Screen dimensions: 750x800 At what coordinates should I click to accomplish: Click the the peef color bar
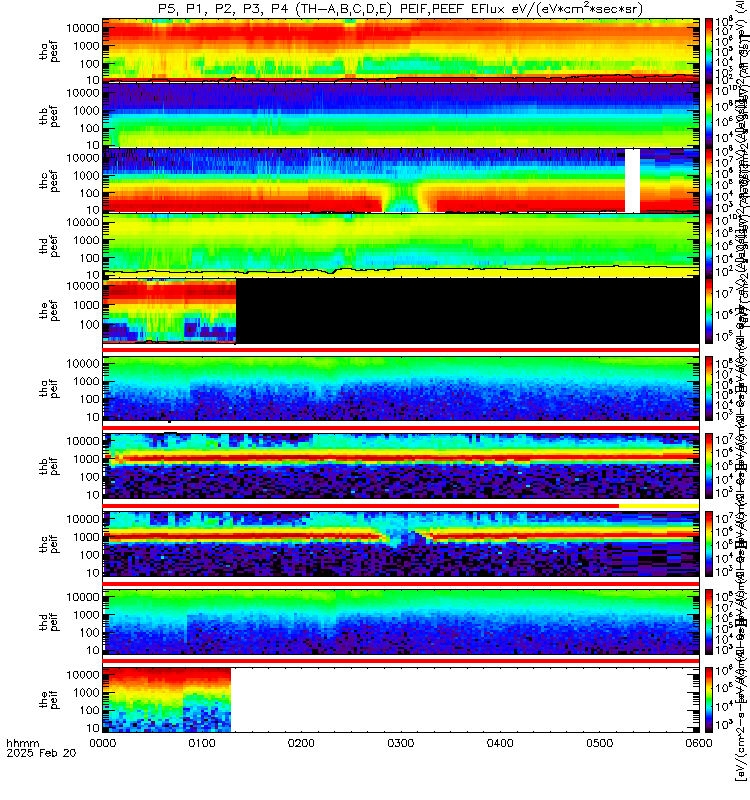pyautogui.click(x=709, y=311)
